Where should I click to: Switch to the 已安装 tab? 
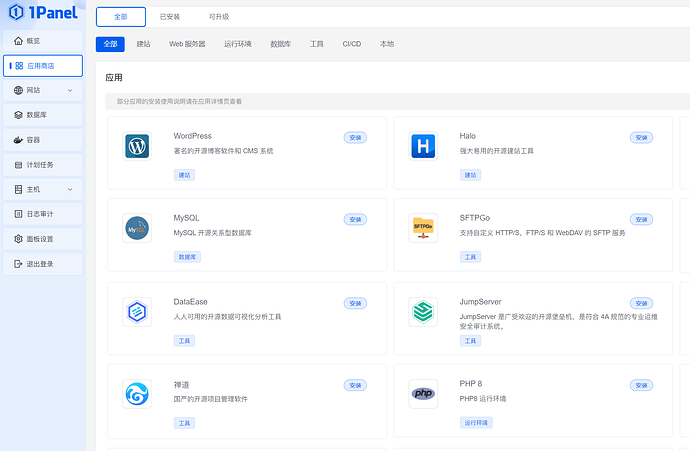(x=170, y=17)
